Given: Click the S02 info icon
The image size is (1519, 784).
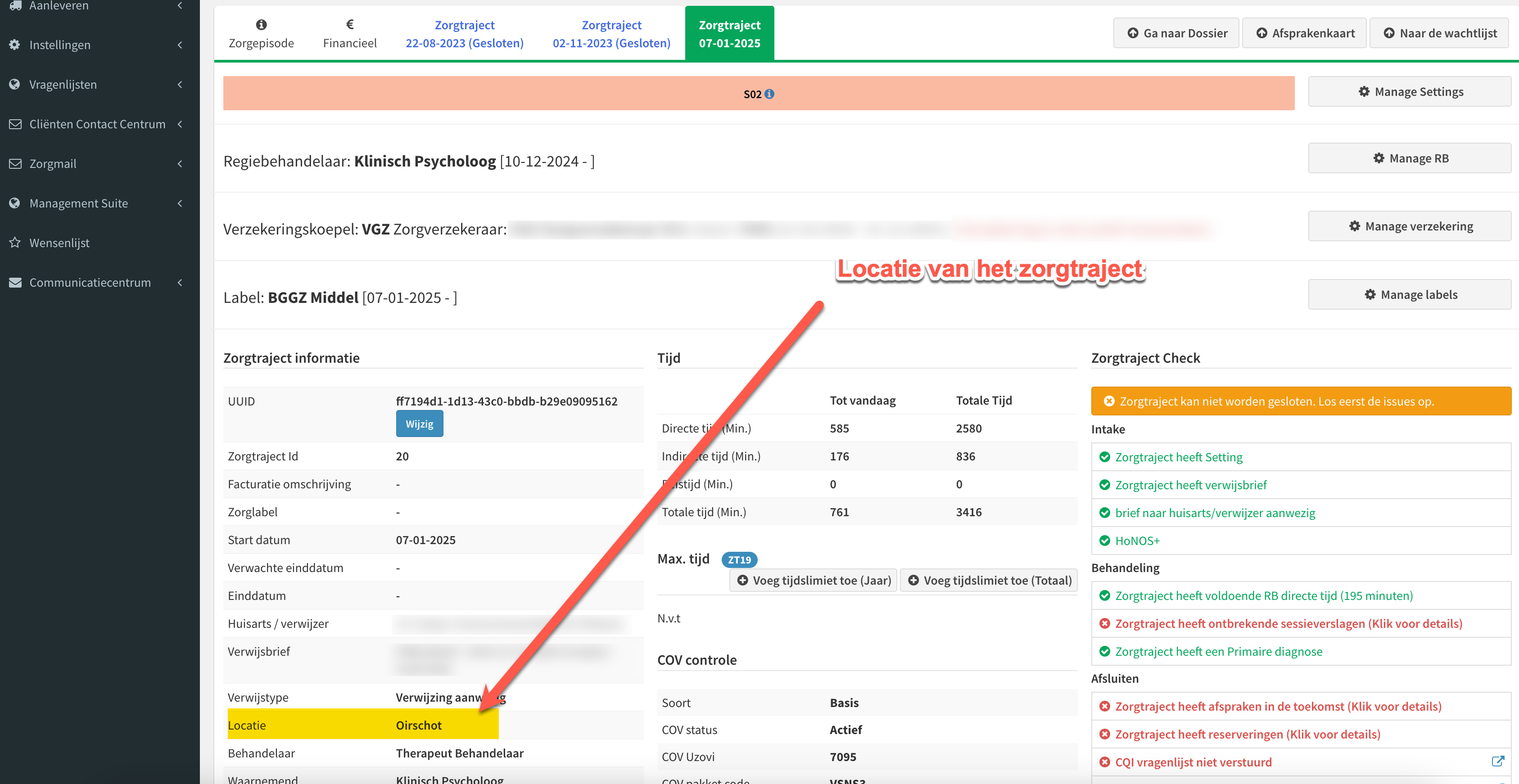Looking at the screenshot, I should pyautogui.click(x=769, y=94).
